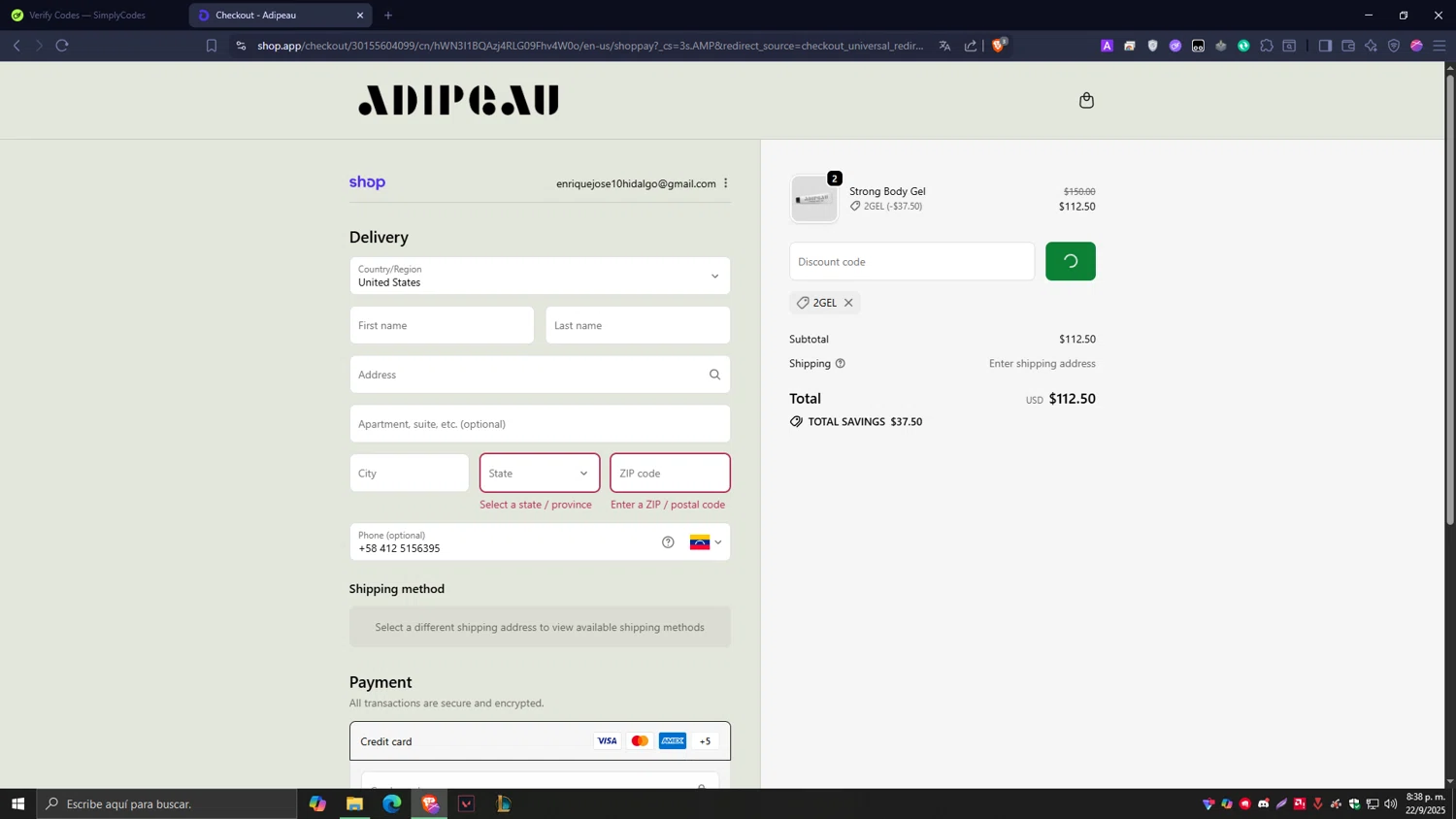Click the Strong Body Gel product thumbnail
The image size is (1456, 819).
pyautogui.click(x=814, y=199)
